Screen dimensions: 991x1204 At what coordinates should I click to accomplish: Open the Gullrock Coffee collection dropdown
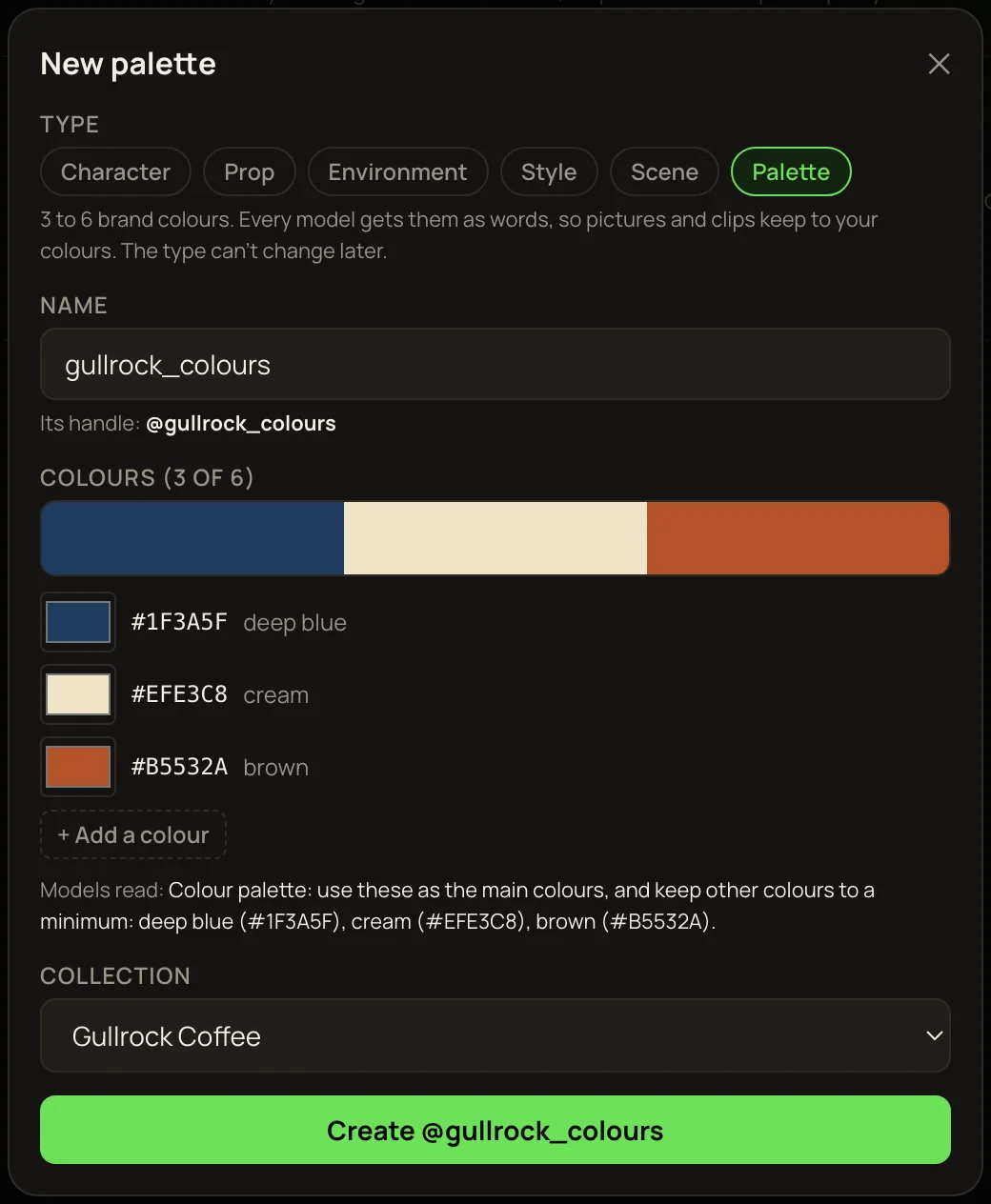495,1035
